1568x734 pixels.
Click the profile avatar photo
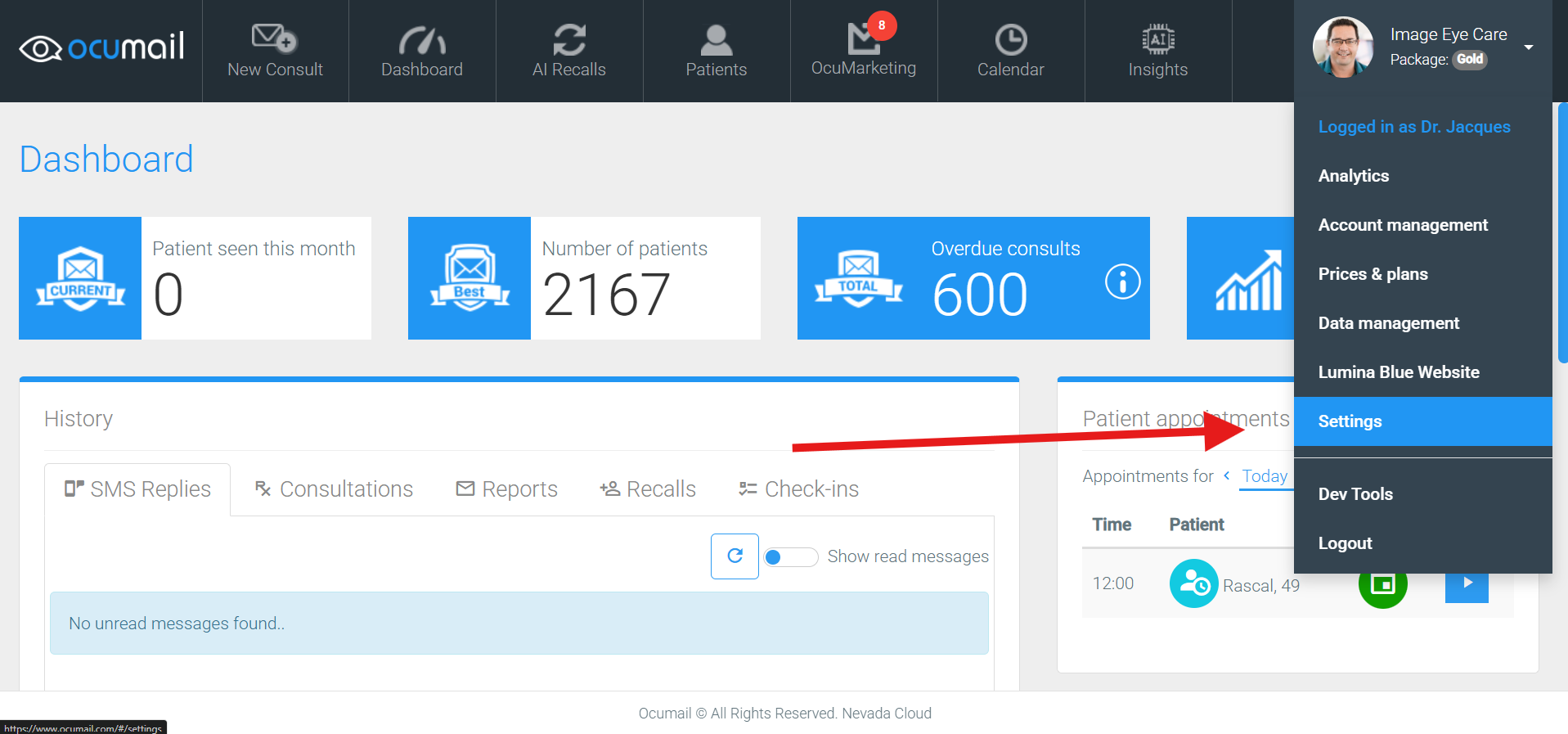(x=1343, y=47)
